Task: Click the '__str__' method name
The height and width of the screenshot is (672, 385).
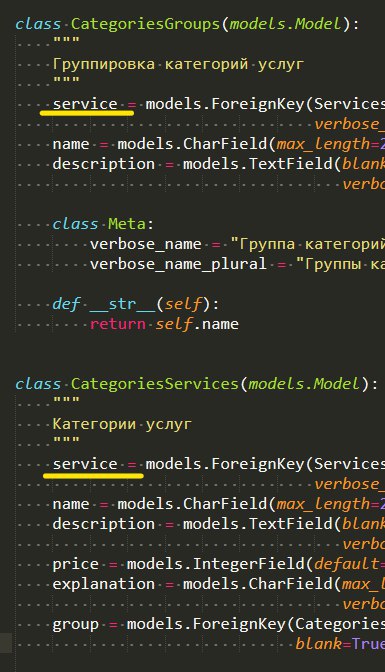Action: point(122,305)
